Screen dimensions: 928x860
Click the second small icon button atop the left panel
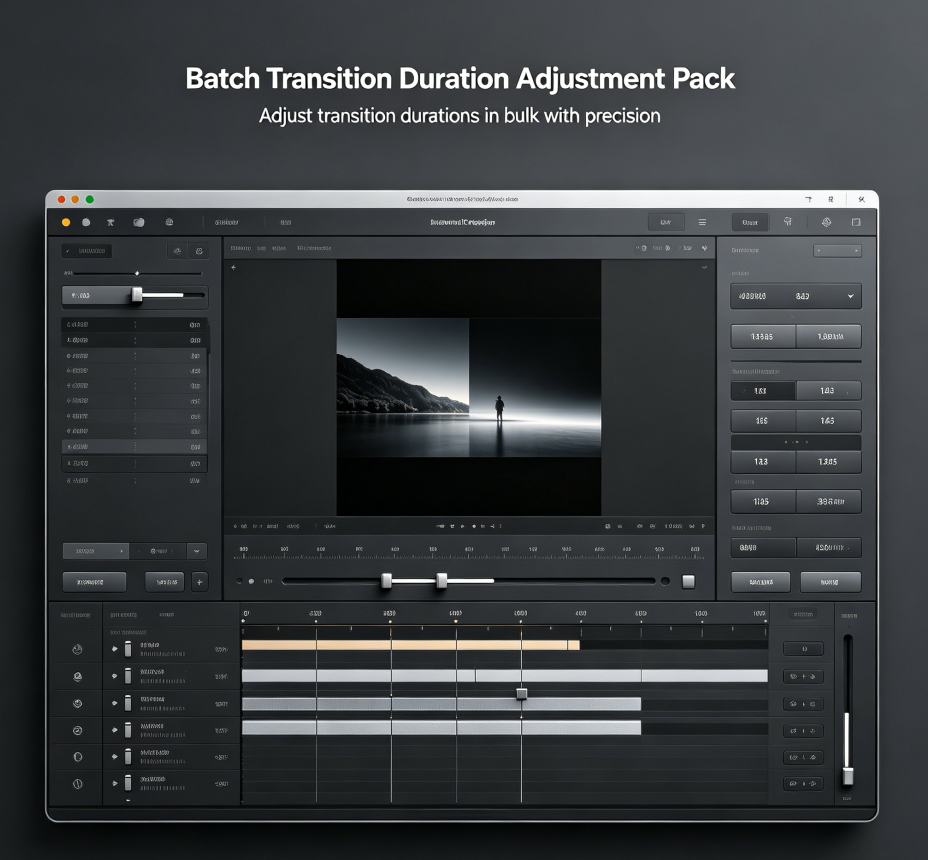pos(199,251)
